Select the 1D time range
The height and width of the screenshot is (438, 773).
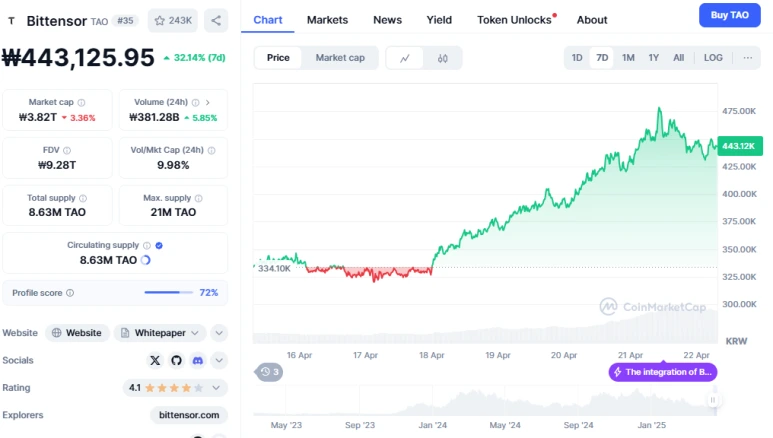coord(577,58)
